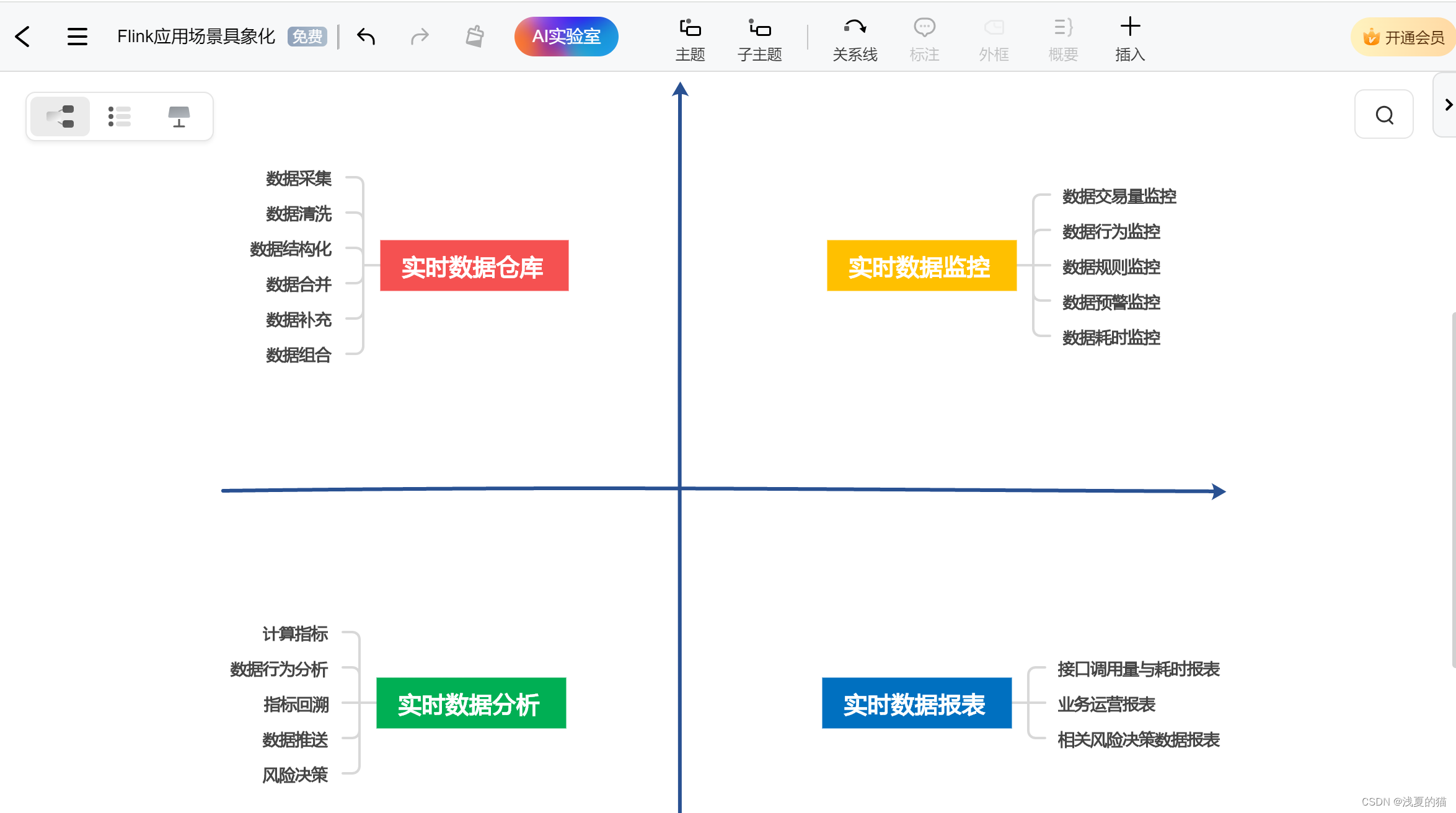
Task: Click the 开通会员 membership button
Action: click(x=1404, y=37)
